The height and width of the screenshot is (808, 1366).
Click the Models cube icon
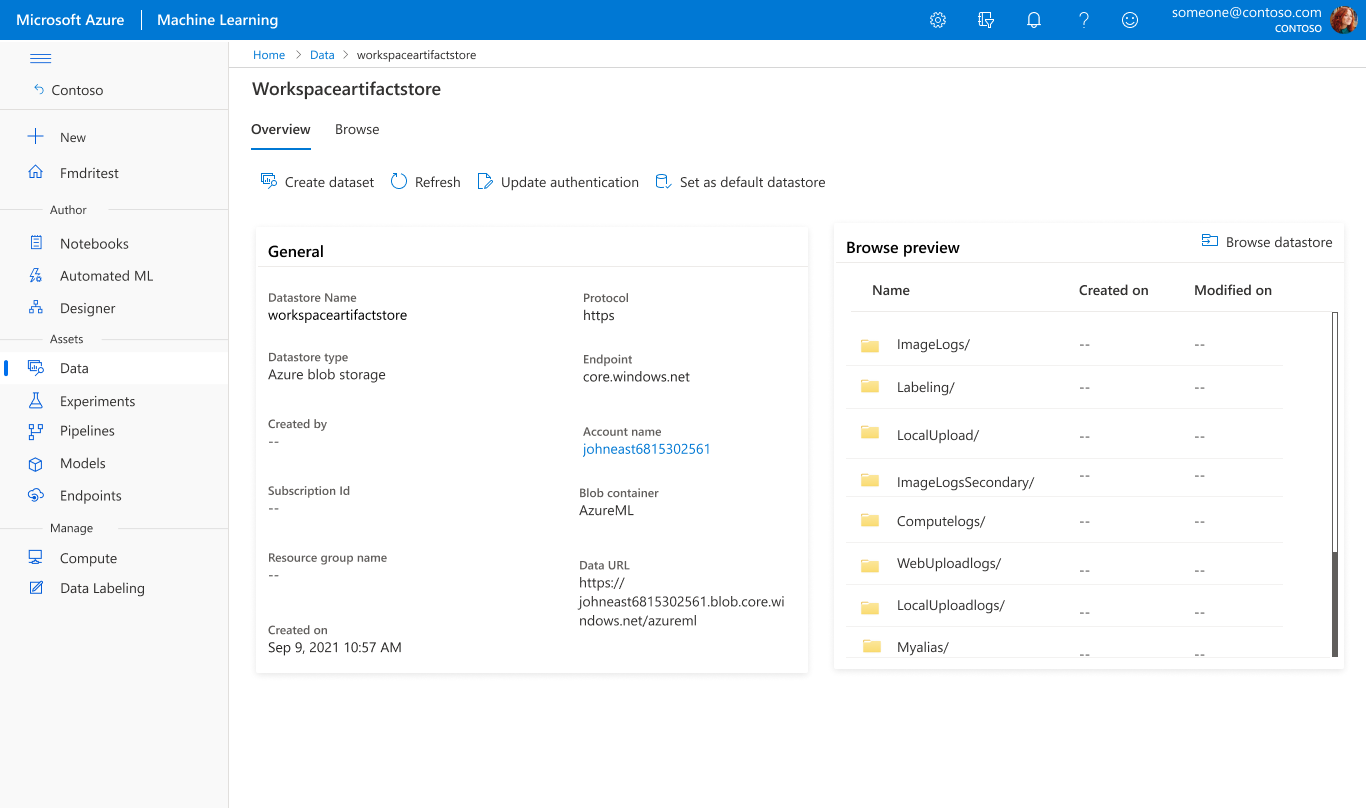click(x=36, y=463)
